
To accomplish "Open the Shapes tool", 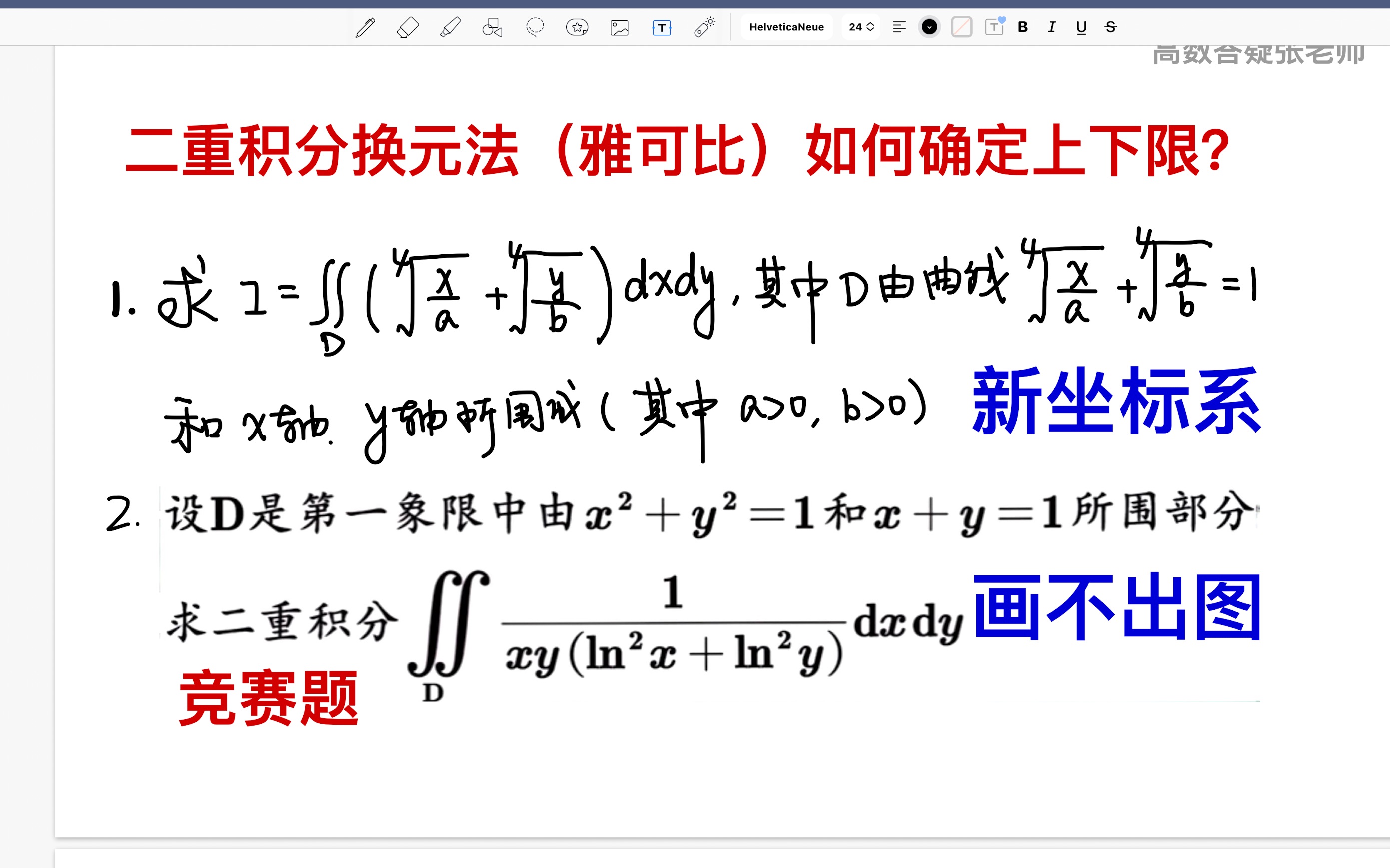I will click(x=492, y=27).
